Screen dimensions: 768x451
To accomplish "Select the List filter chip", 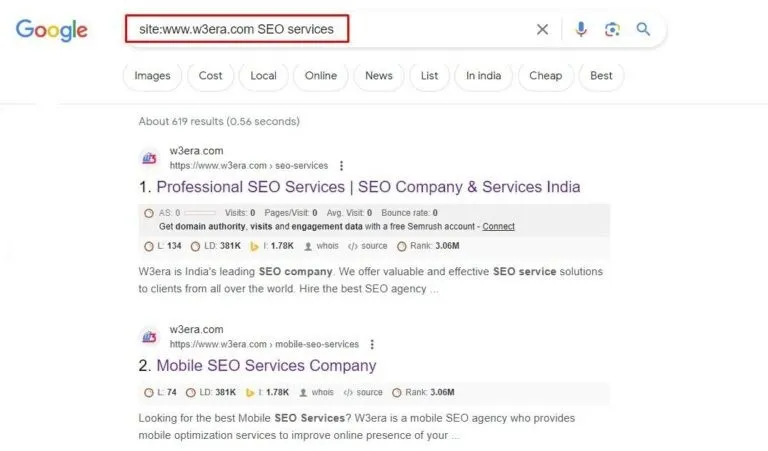I will 429,76.
